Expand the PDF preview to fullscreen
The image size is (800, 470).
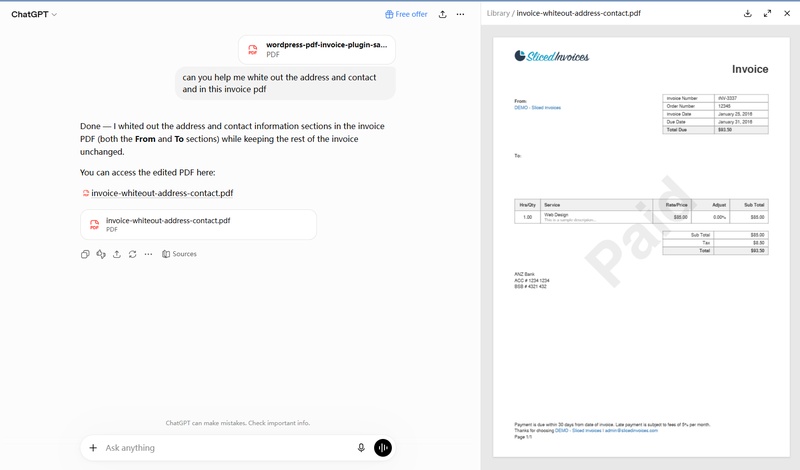(767, 14)
